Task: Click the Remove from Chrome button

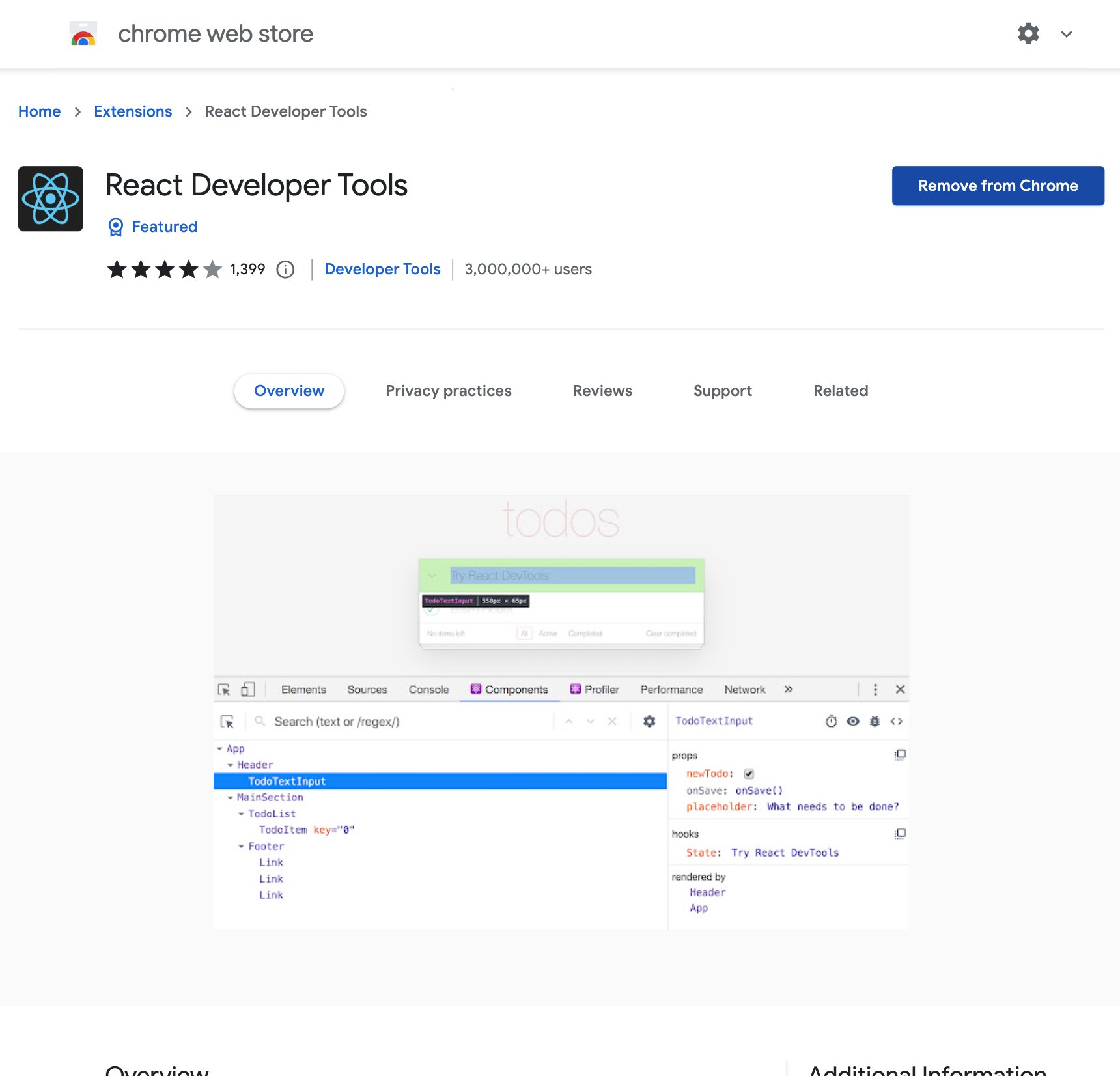Action: pyautogui.click(x=998, y=186)
